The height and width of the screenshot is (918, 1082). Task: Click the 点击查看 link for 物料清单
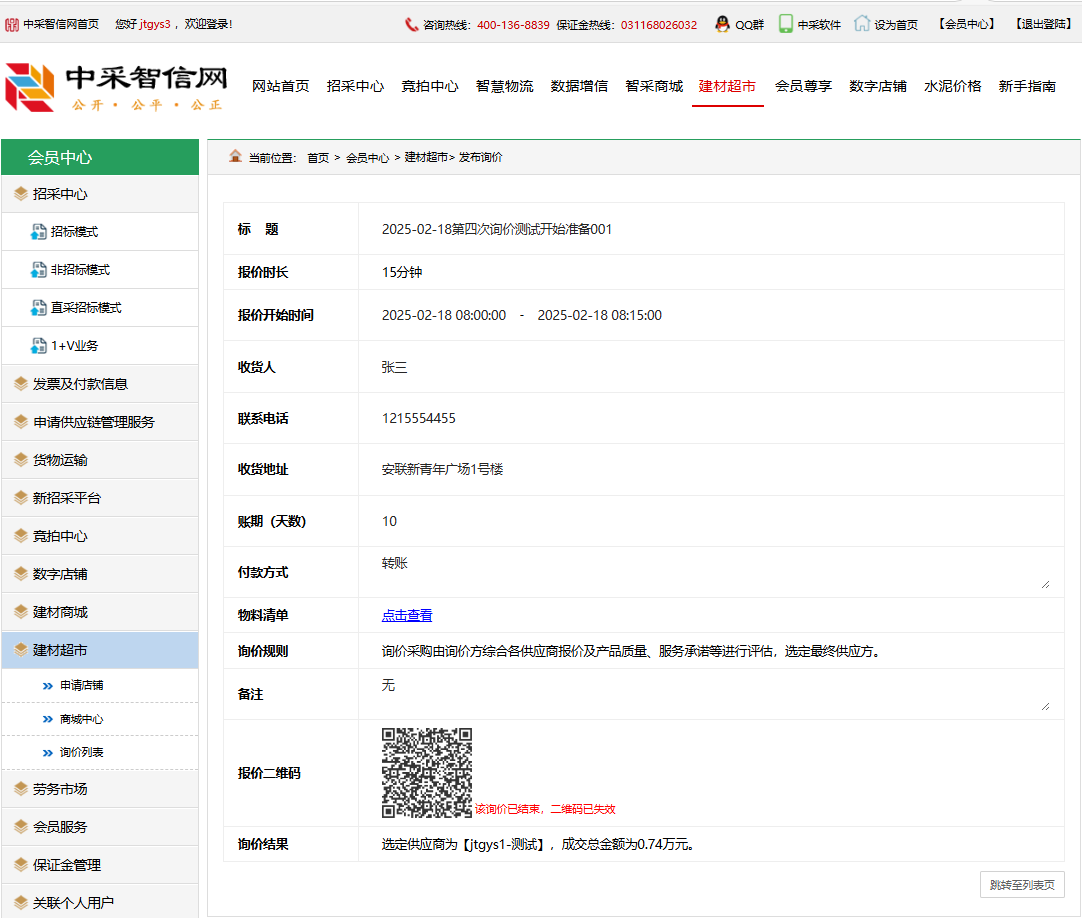click(407, 615)
